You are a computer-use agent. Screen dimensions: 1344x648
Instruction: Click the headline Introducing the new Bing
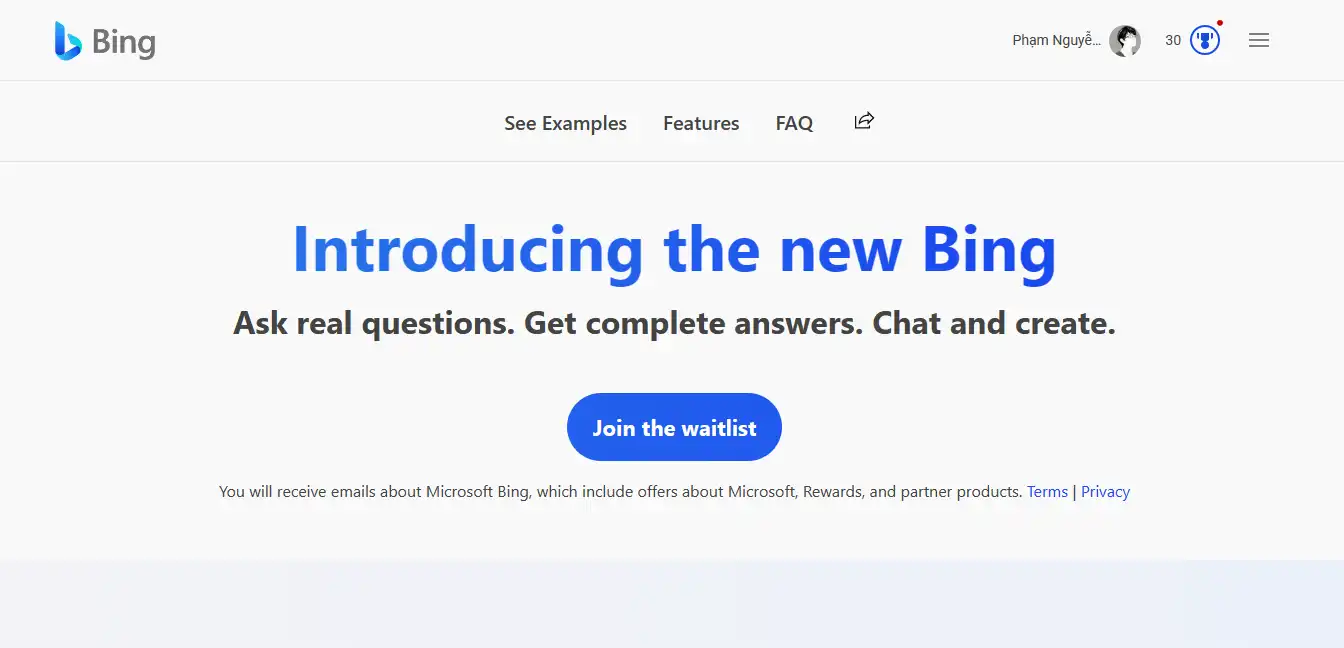pyautogui.click(x=674, y=250)
